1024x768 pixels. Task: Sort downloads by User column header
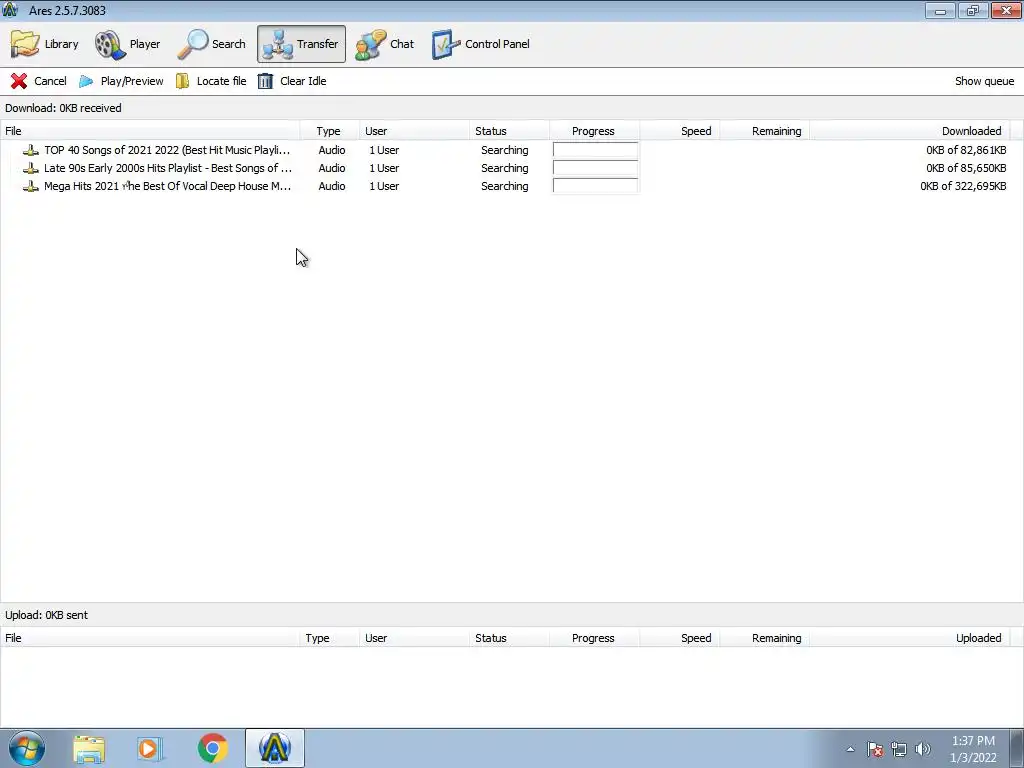coord(414,131)
